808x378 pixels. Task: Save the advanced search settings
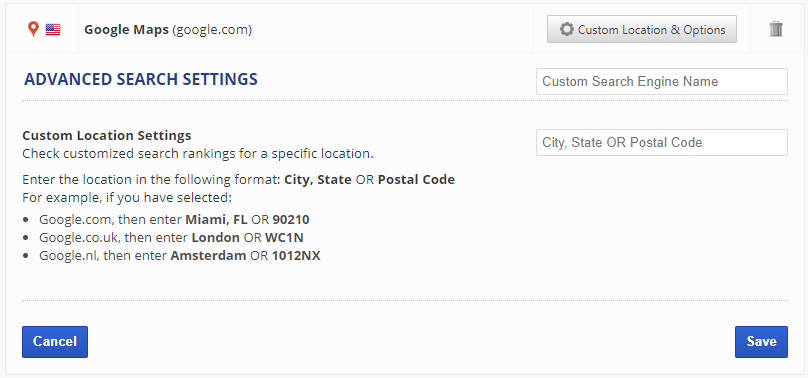761,341
